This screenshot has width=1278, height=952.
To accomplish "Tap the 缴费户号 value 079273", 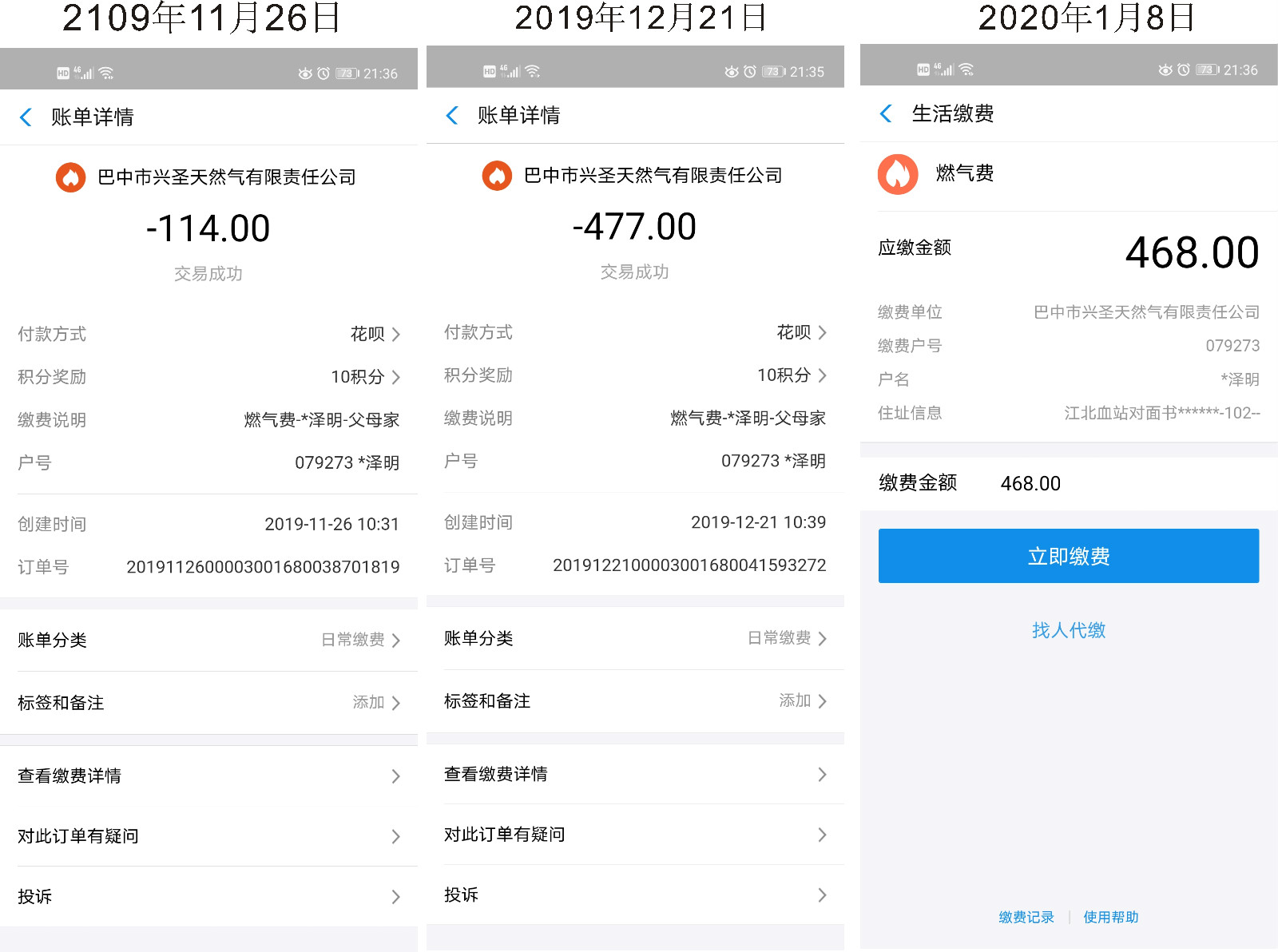I will coord(1232,346).
